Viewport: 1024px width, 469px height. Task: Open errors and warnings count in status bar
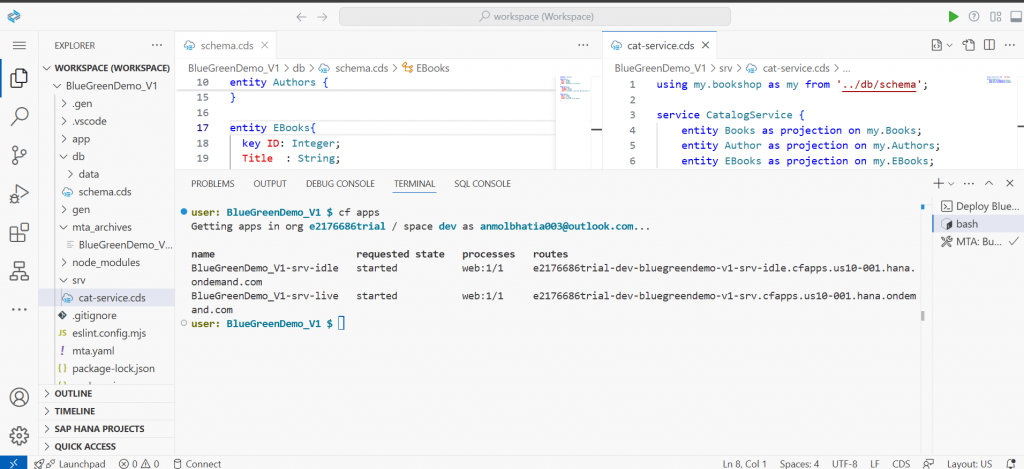(x=138, y=463)
